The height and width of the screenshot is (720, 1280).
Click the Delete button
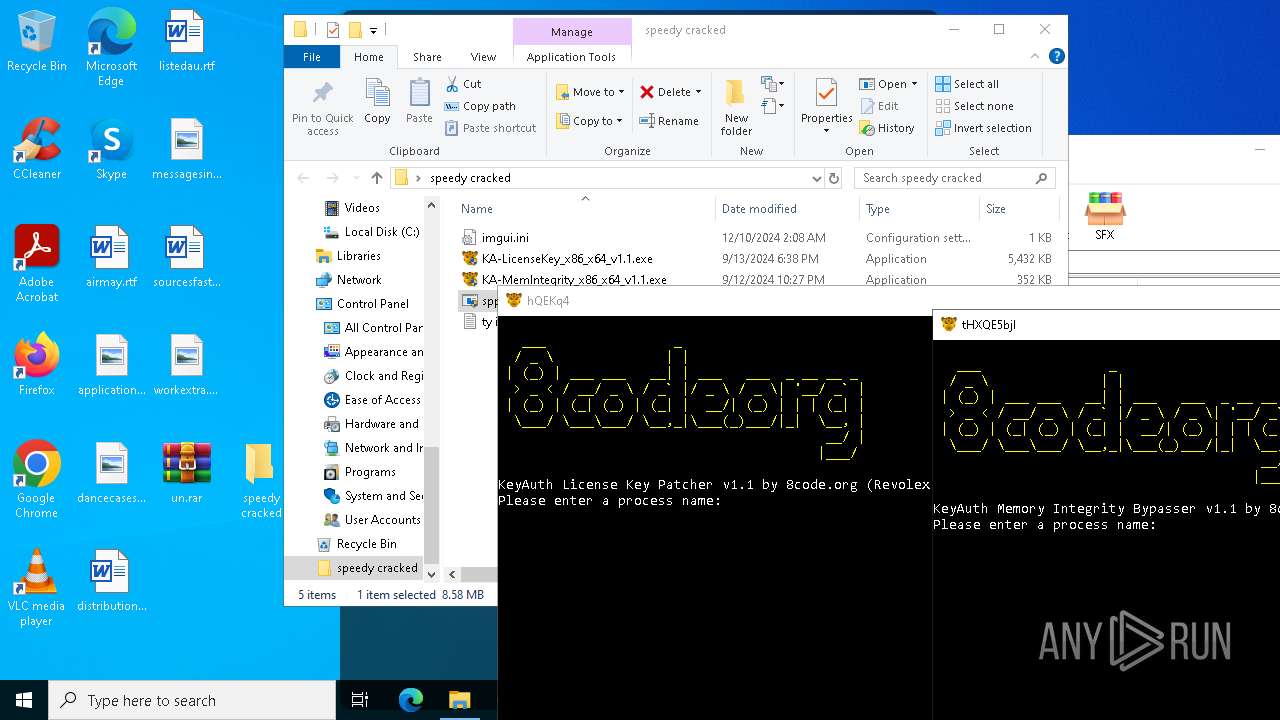666,92
